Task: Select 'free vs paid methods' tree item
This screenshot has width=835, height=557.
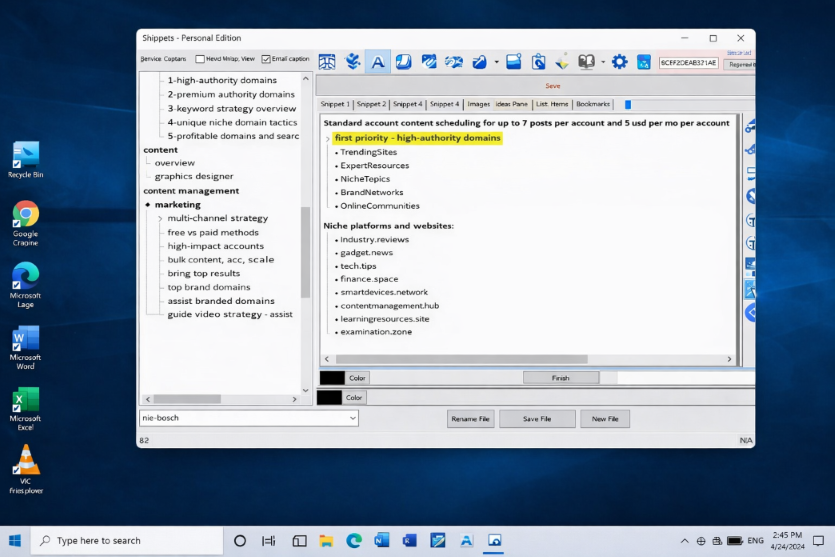Action: click(x=212, y=233)
